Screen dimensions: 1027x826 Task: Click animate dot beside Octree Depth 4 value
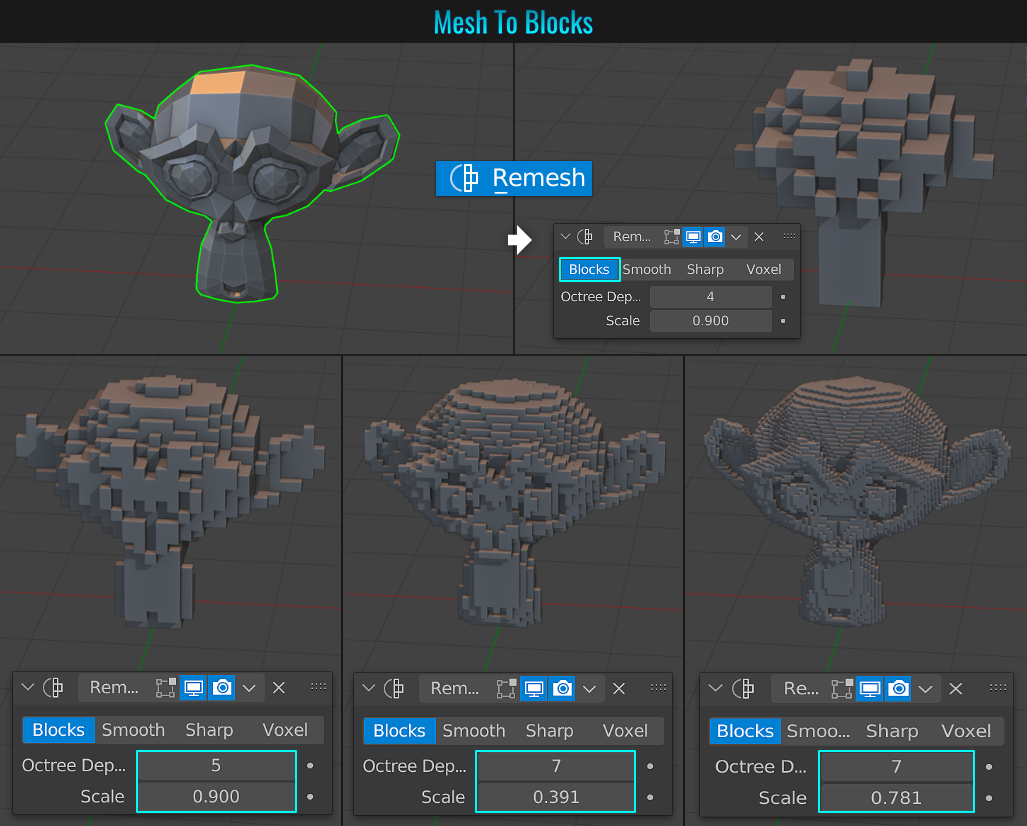783,297
